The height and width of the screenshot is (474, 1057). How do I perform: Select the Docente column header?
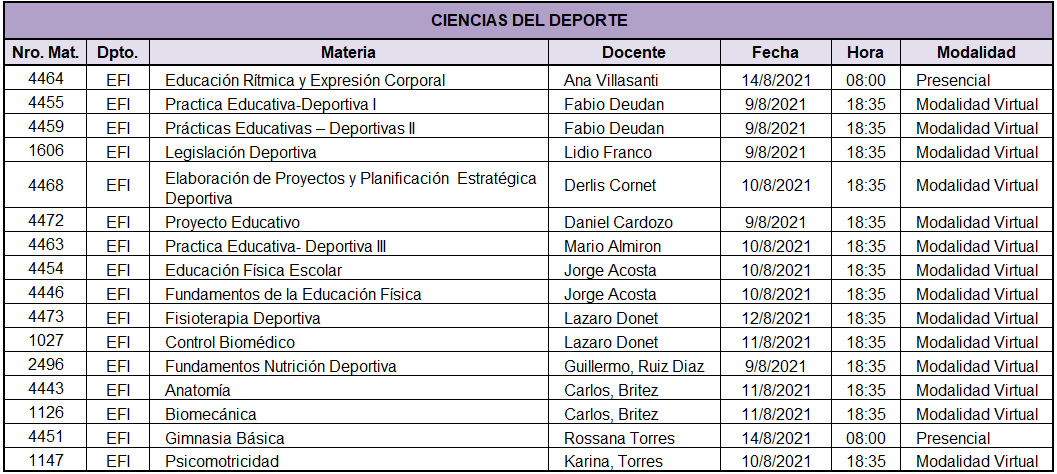634,53
